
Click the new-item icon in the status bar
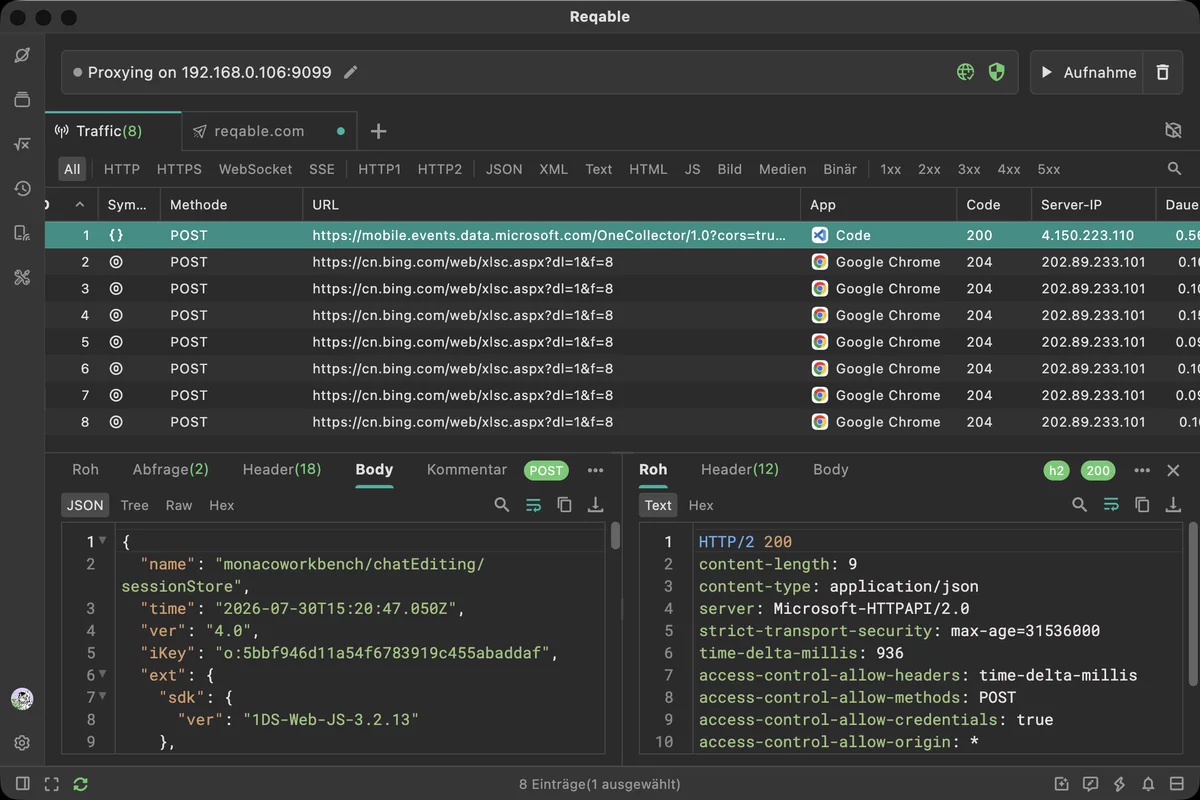click(1062, 784)
